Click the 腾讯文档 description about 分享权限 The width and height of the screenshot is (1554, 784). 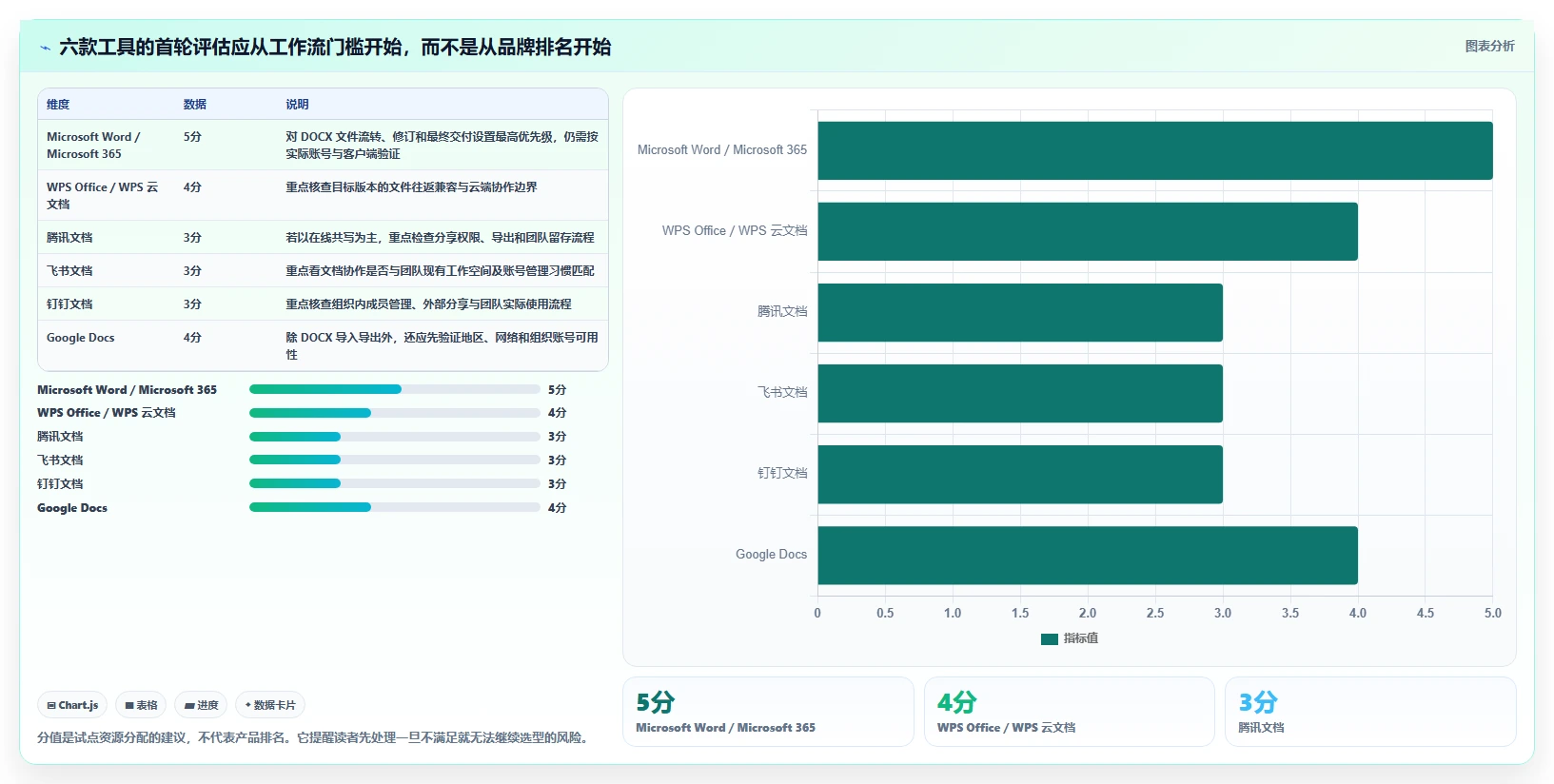pos(440,237)
